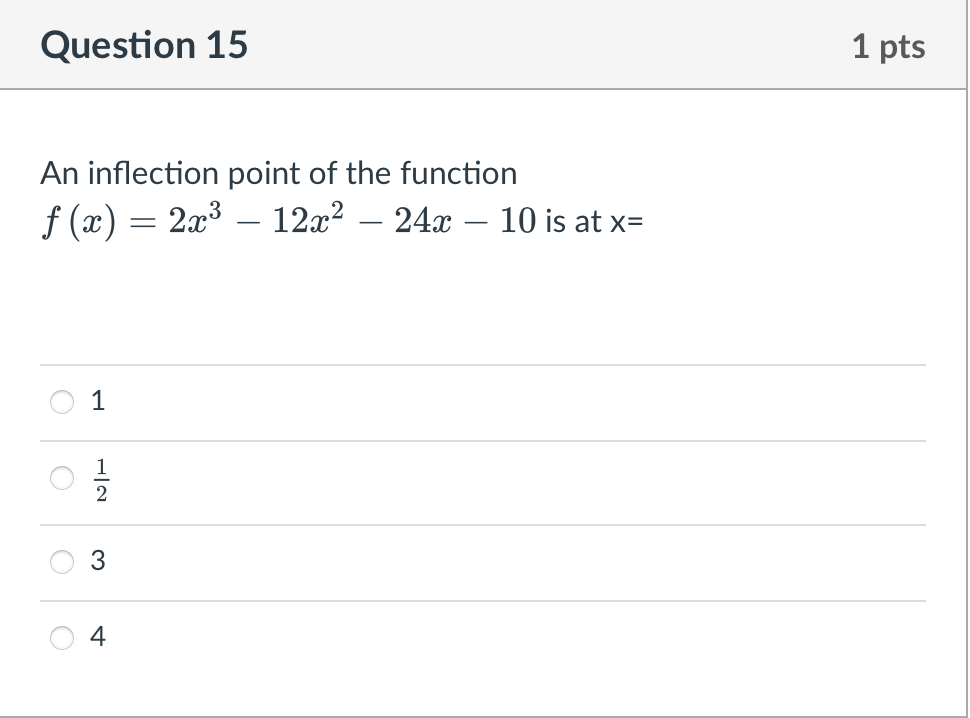Click the inflection point question text
This screenshot has height=718, width=970.
click(278, 173)
